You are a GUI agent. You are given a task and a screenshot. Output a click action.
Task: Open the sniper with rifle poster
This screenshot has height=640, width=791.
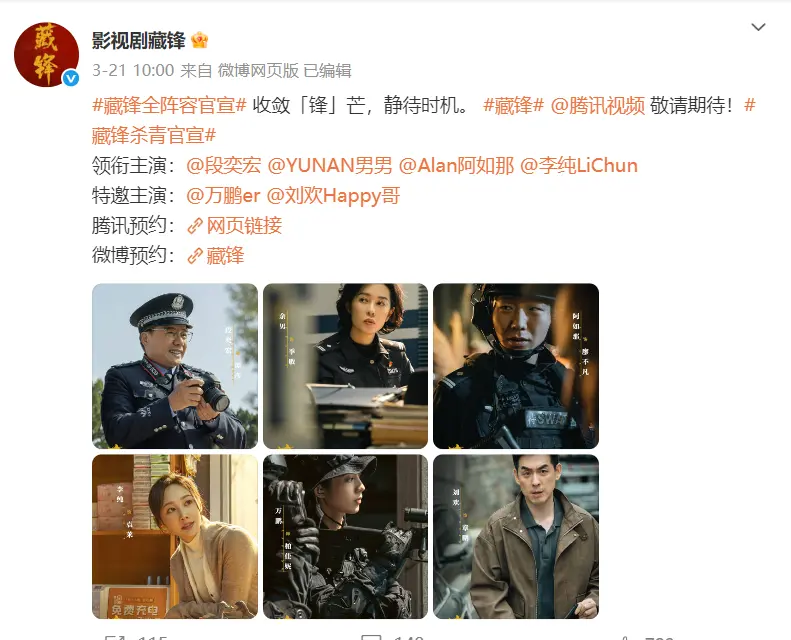click(346, 537)
